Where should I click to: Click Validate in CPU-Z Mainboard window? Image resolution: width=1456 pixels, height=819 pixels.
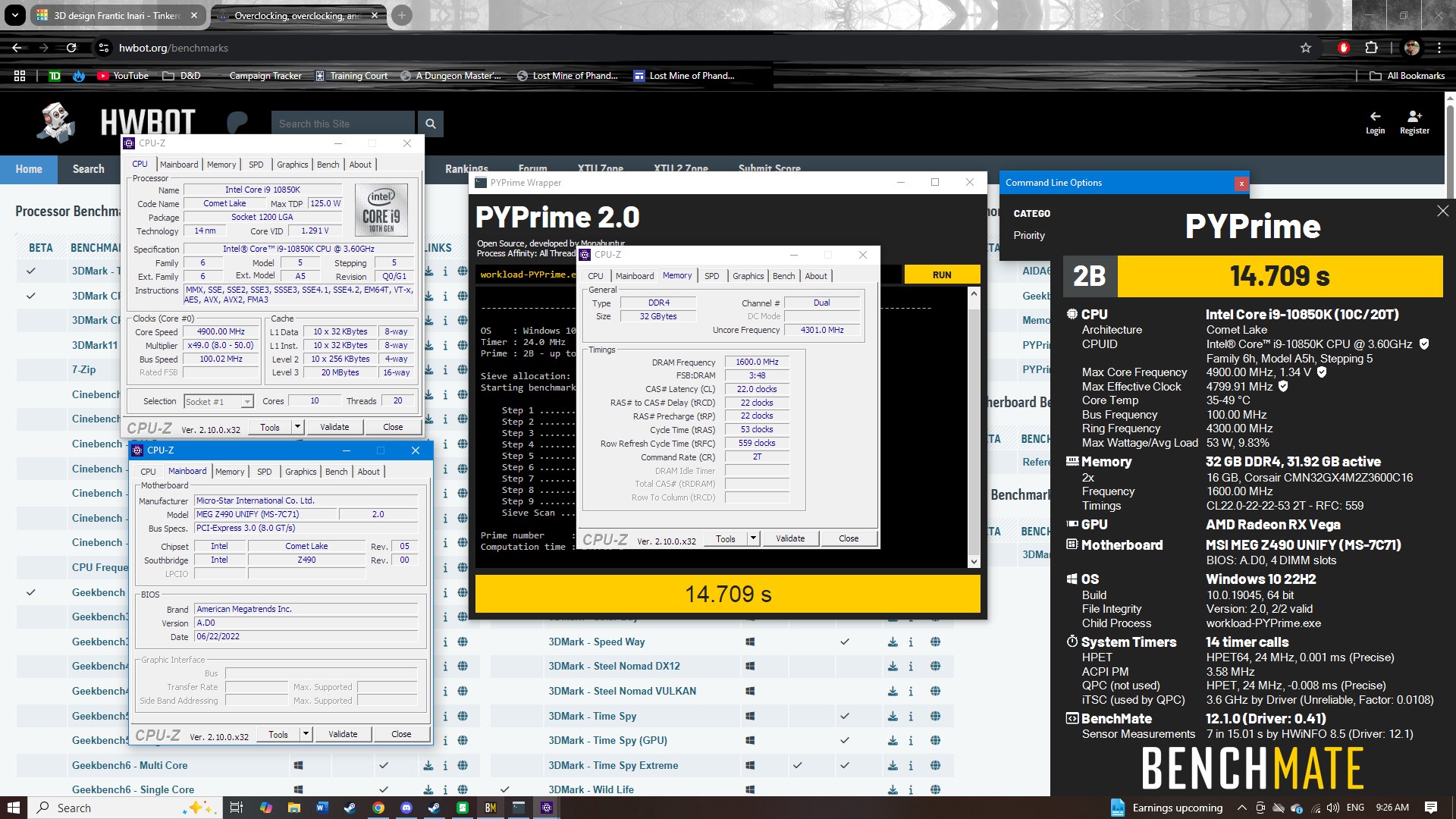(x=343, y=734)
